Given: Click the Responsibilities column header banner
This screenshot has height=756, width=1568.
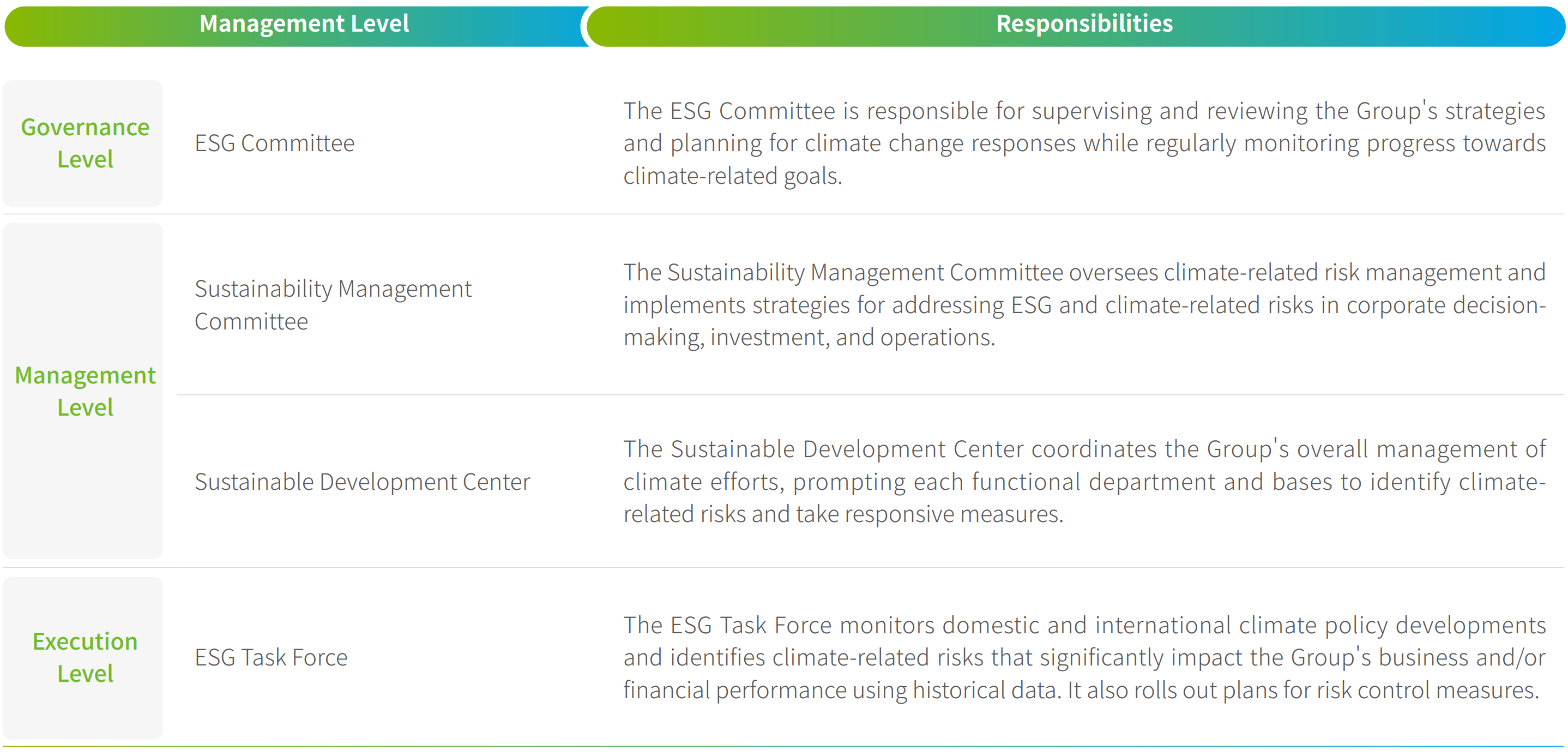Looking at the screenshot, I should click(x=1083, y=25).
